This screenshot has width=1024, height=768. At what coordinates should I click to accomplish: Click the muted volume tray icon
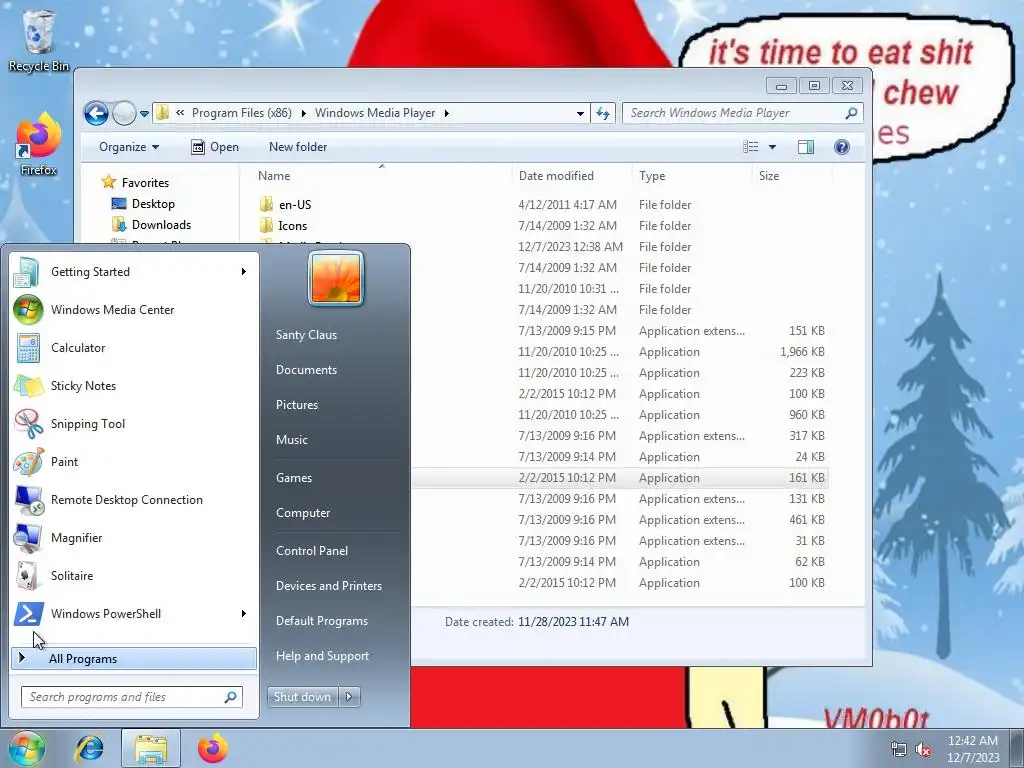923,749
